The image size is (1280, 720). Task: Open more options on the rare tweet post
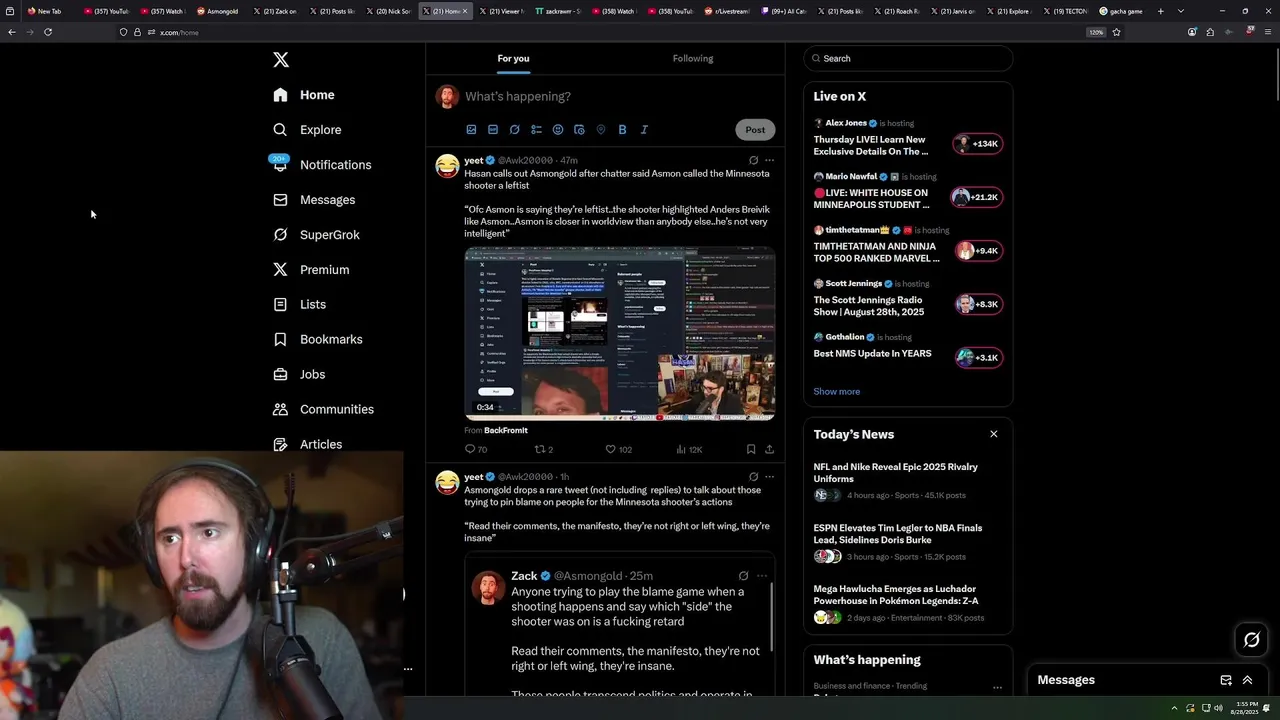point(769,477)
